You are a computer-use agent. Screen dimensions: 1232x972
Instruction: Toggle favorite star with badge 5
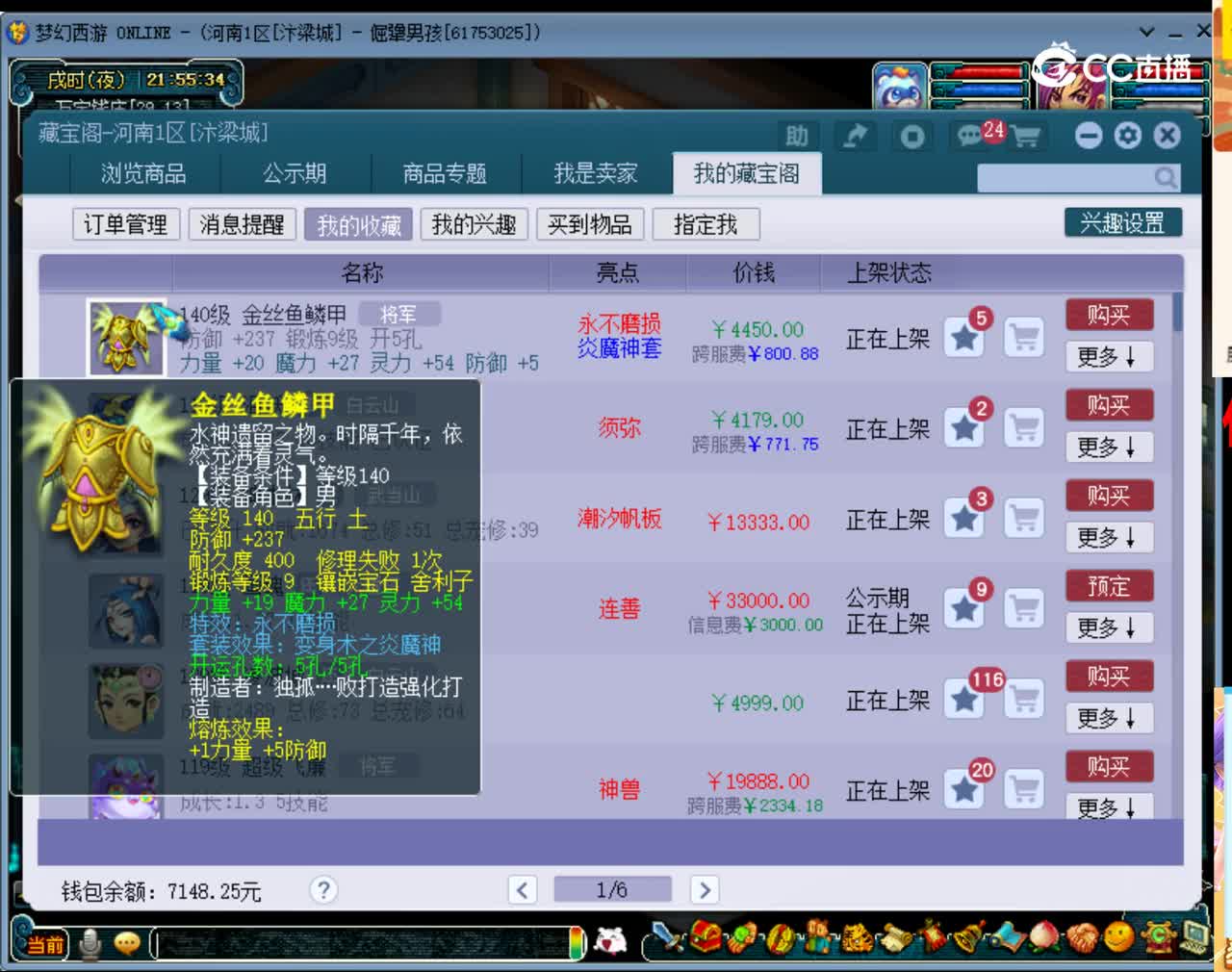(963, 338)
